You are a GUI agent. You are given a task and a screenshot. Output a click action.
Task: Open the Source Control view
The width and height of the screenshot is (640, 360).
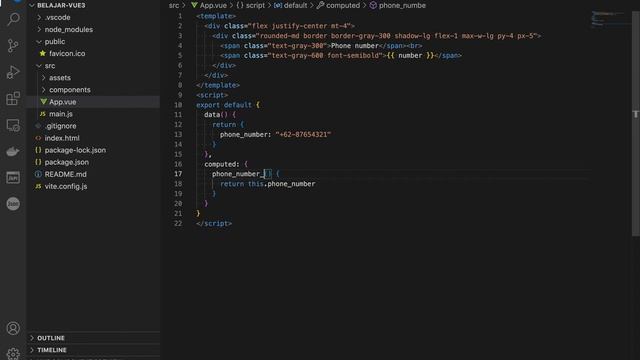coord(13,45)
